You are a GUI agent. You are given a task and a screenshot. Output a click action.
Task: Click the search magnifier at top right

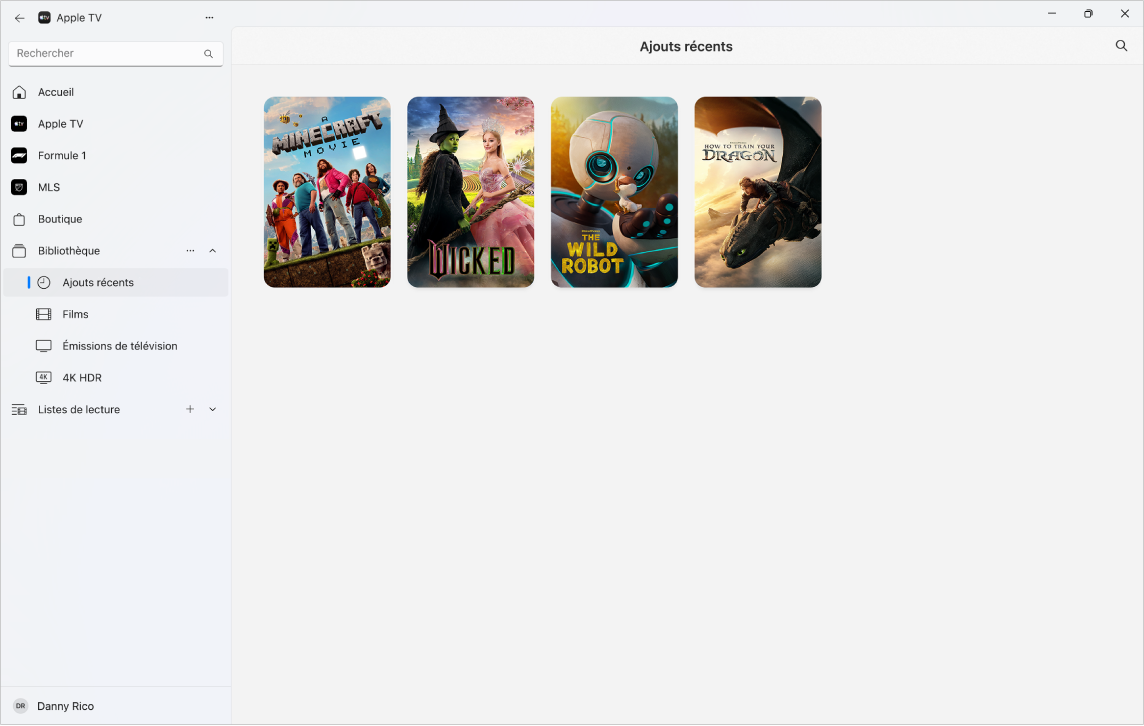click(x=1121, y=46)
